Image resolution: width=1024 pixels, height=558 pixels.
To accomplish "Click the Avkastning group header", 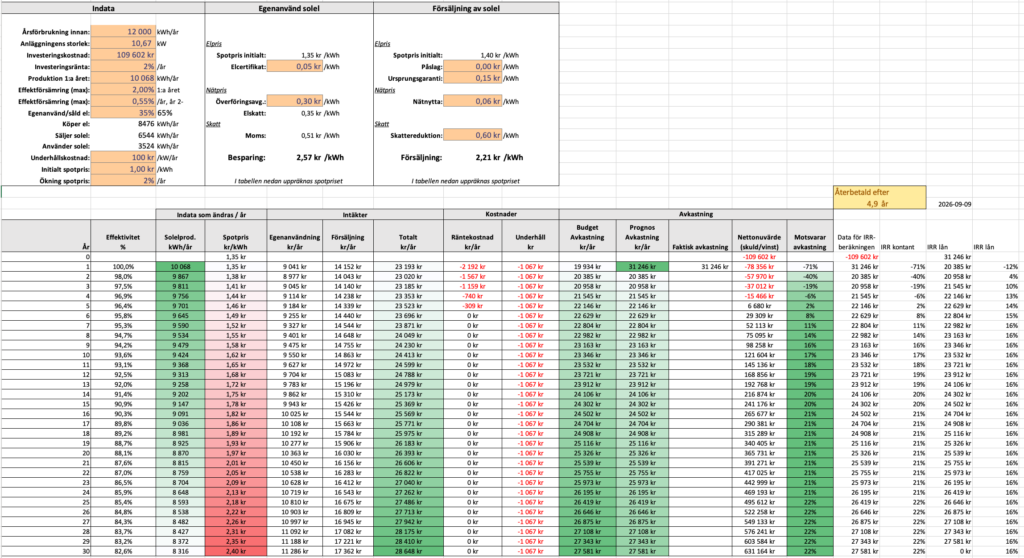I will click(x=696, y=214).
